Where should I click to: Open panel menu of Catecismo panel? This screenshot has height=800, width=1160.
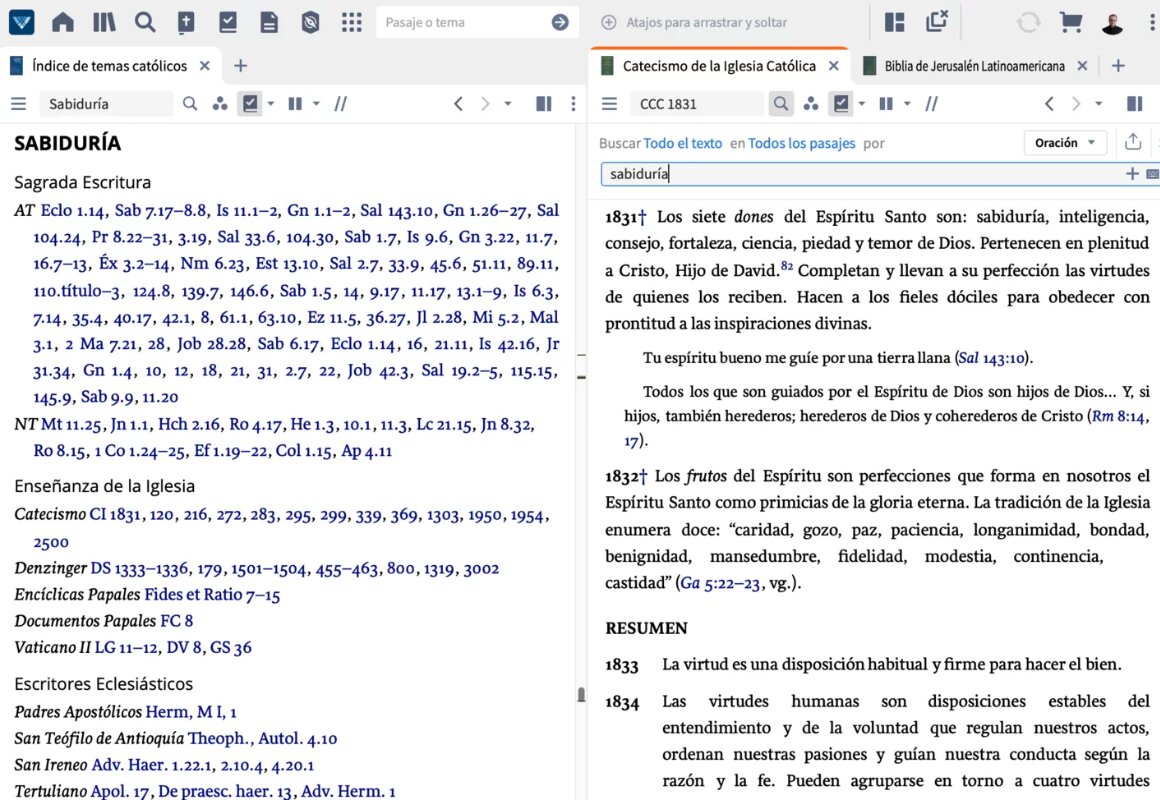(610, 104)
